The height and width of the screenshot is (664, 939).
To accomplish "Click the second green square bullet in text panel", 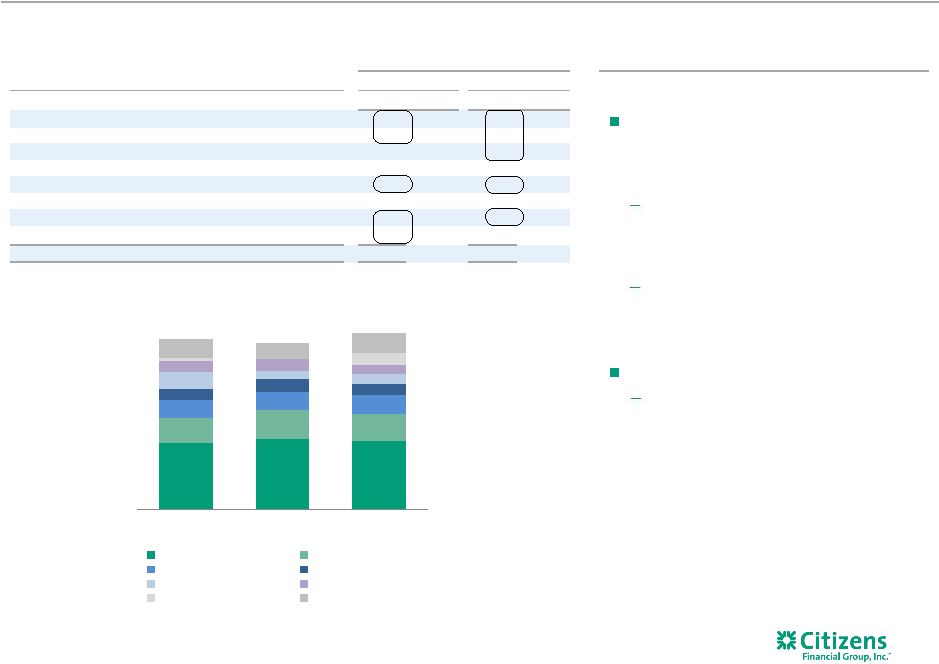I will 614,372.
